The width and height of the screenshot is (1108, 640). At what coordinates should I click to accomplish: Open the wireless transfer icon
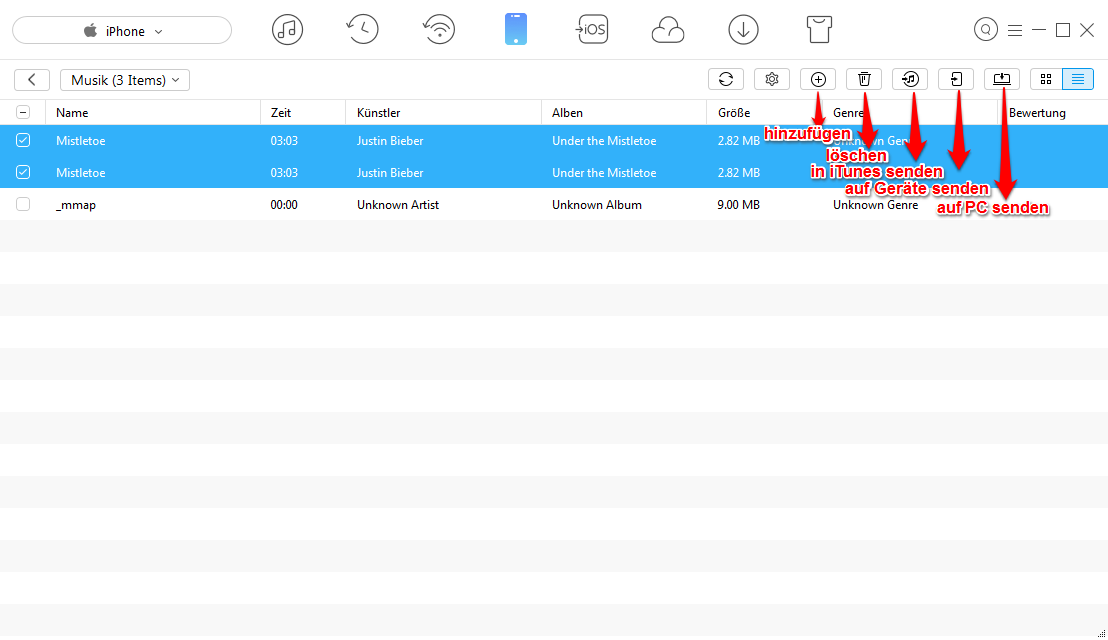[x=439, y=29]
